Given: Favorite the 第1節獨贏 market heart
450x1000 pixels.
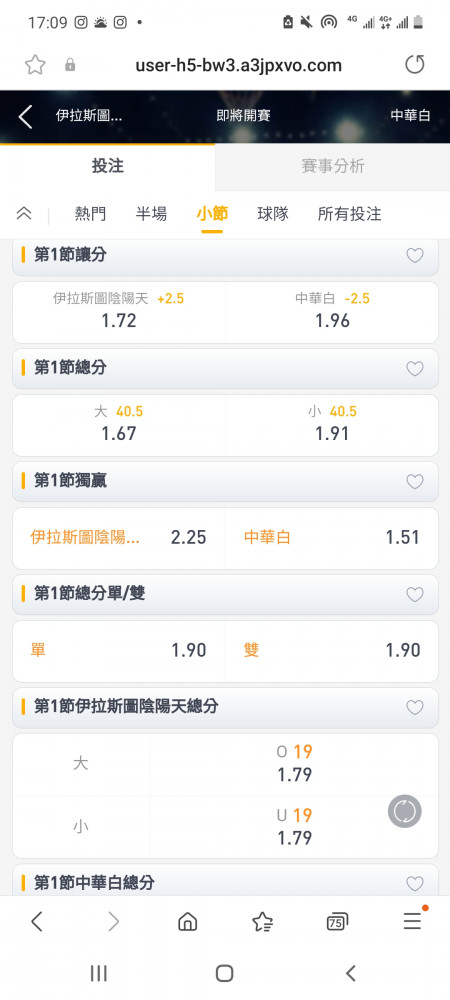Looking at the screenshot, I should point(415,482).
